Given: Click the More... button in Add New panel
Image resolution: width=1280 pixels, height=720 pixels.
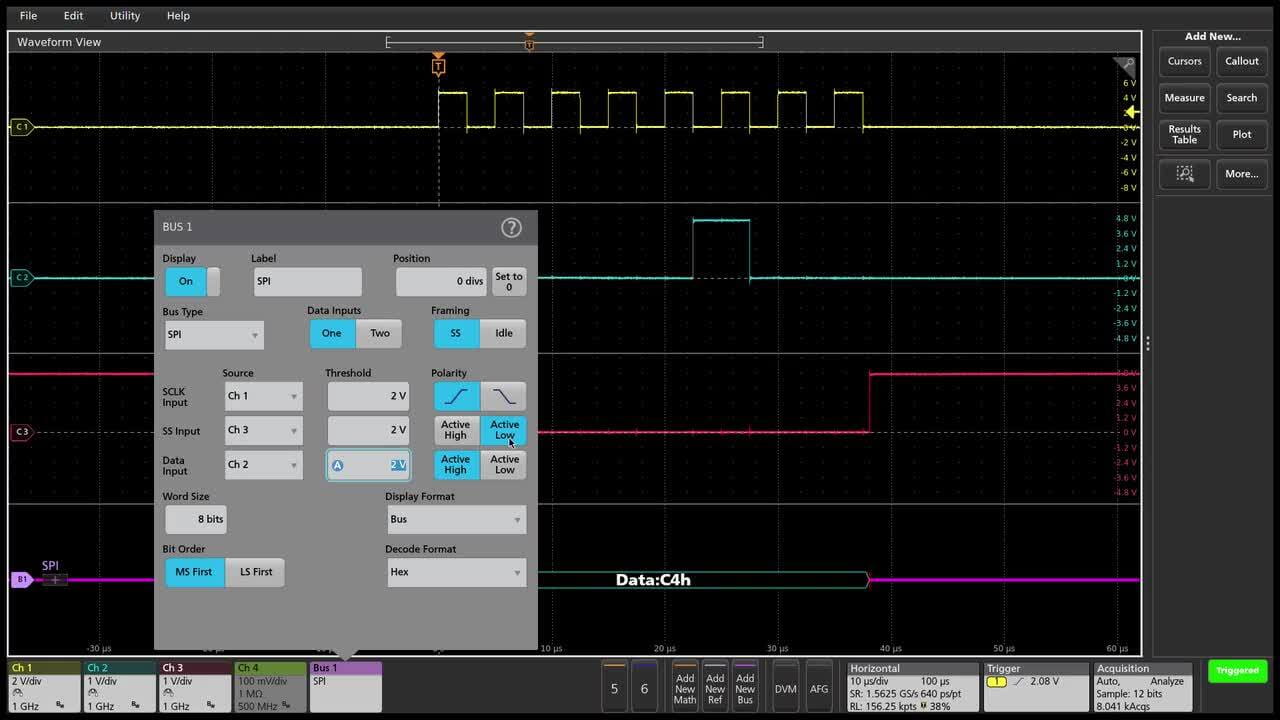Looking at the screenshot, I should tap(1242, 174).
